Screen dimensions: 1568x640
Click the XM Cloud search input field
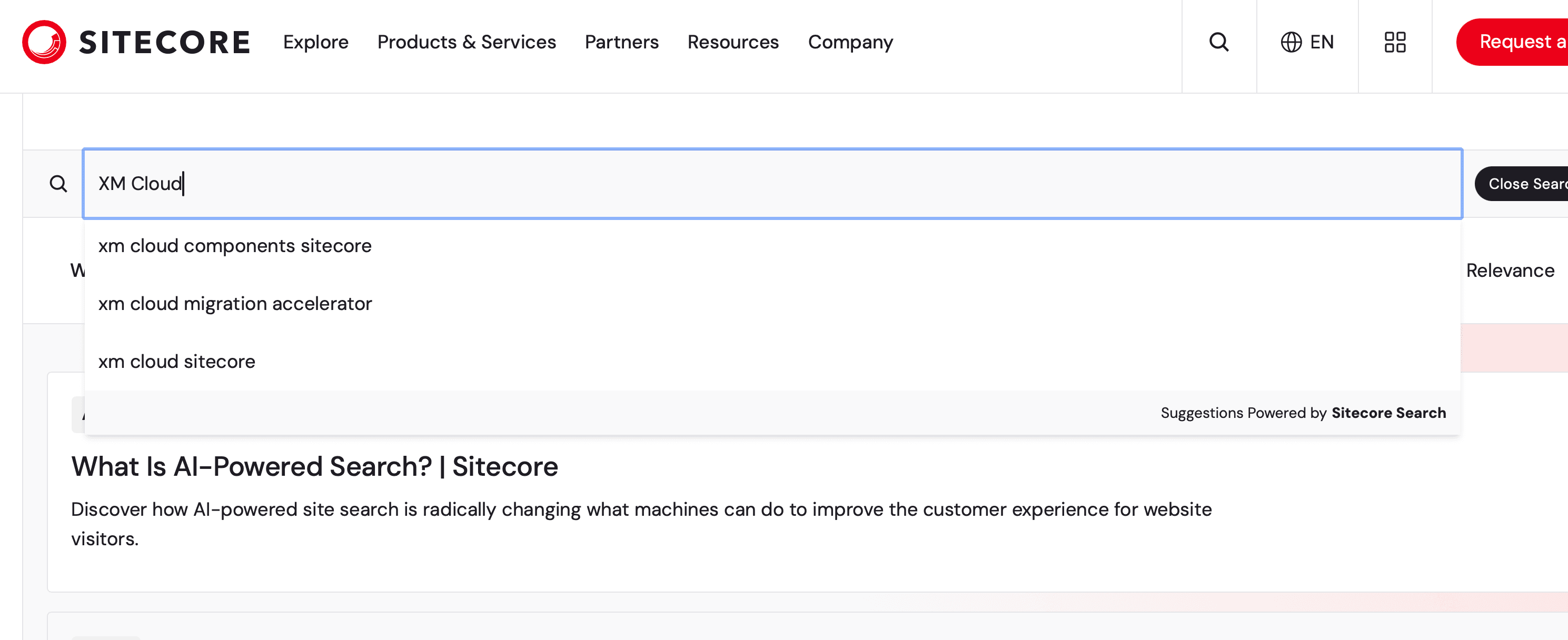pos(772,183)
